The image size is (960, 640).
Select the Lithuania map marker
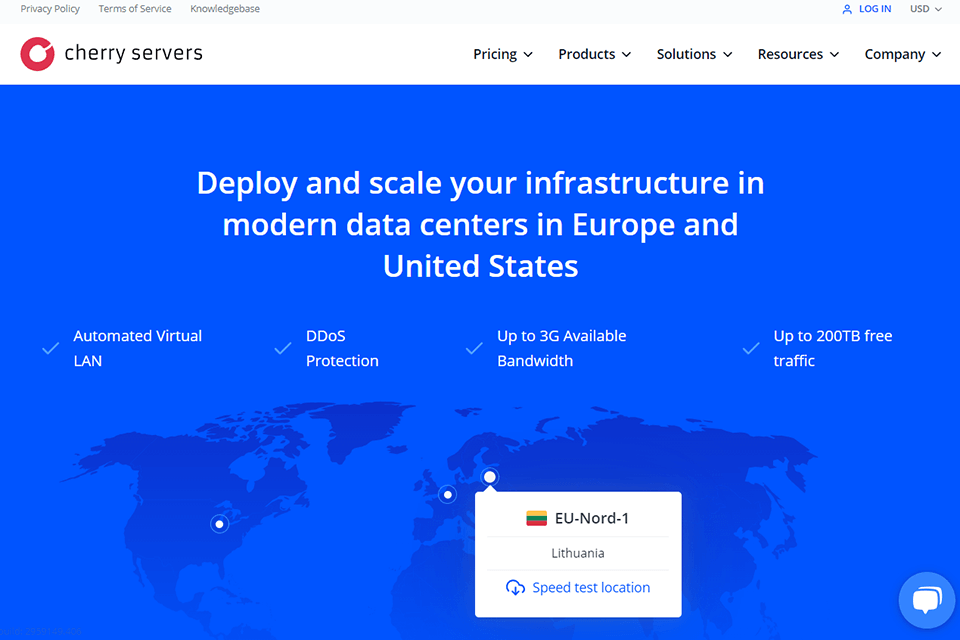(490, 476)
